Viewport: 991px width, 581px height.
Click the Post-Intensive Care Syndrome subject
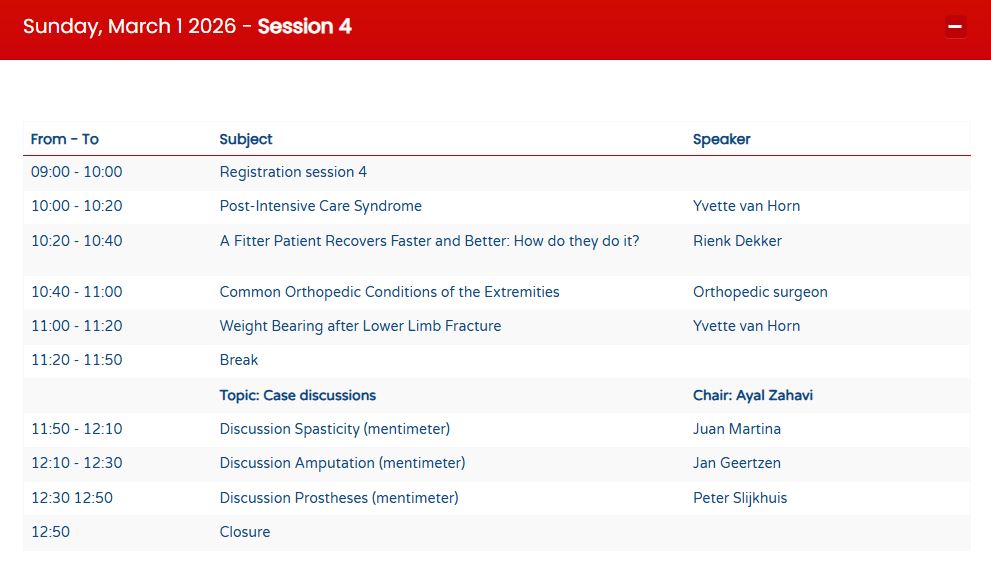[x=320, y=206]
